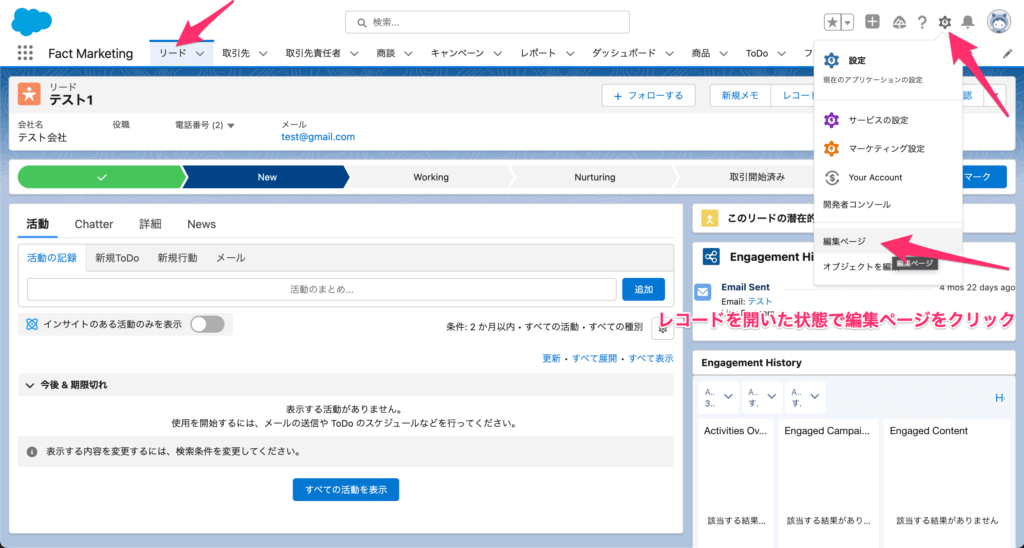Toggle インサイトのある活動のみを表示 switch

[207, 324]
